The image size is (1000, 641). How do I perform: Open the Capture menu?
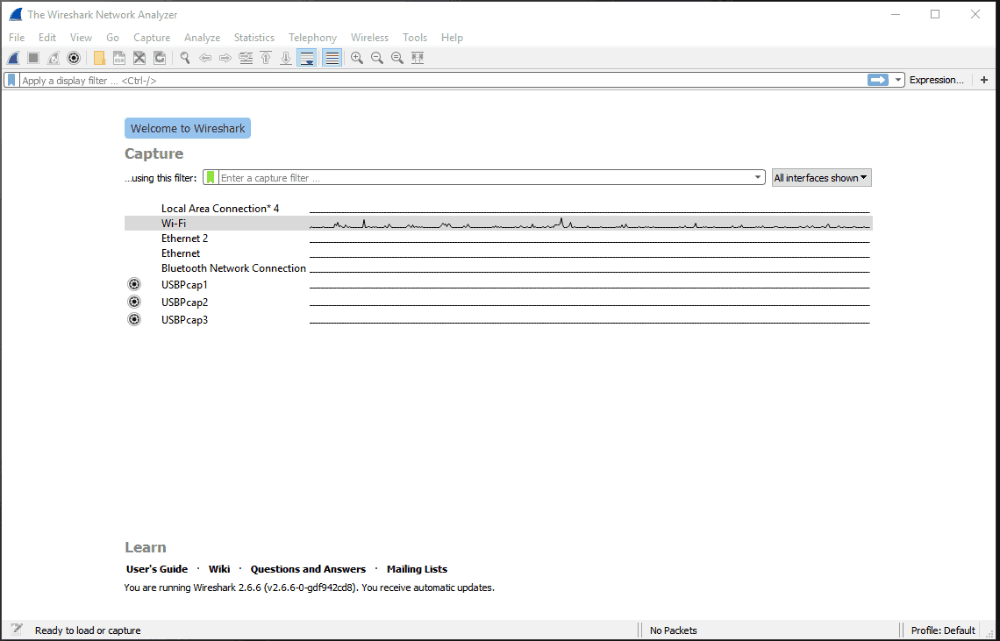[x=152, y=38]
